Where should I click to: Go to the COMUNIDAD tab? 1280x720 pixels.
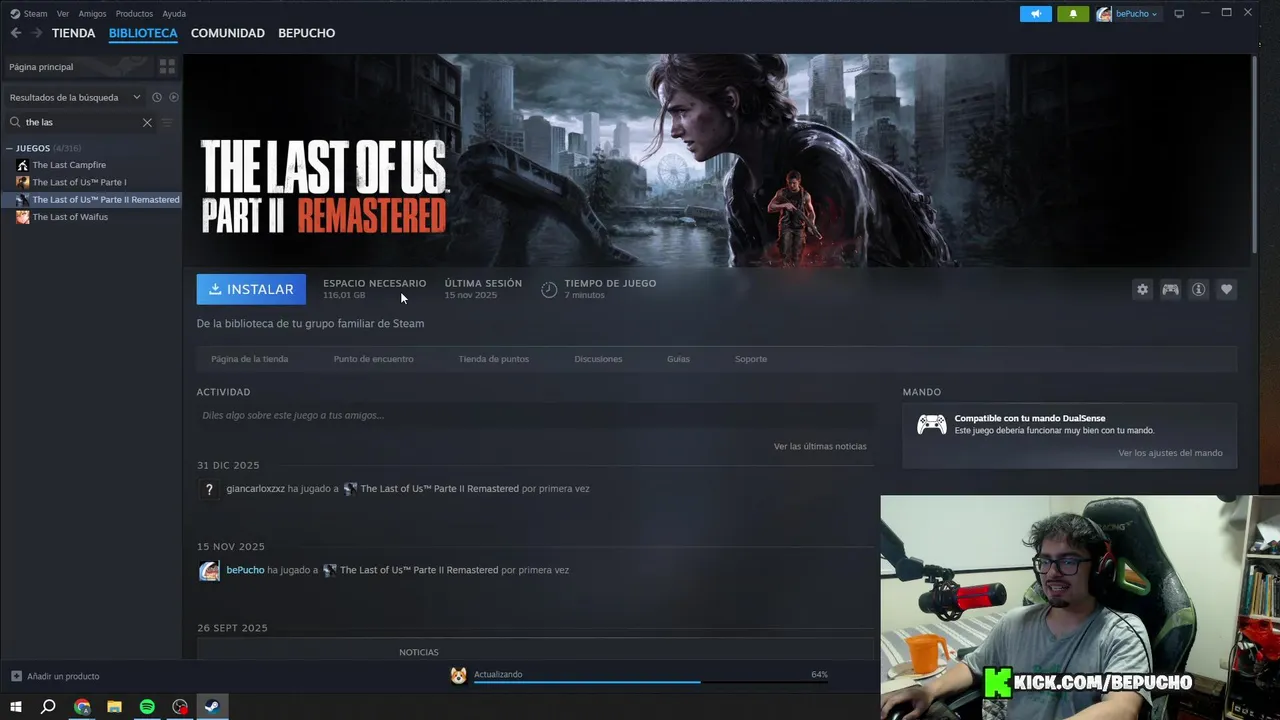click(228, 33)
